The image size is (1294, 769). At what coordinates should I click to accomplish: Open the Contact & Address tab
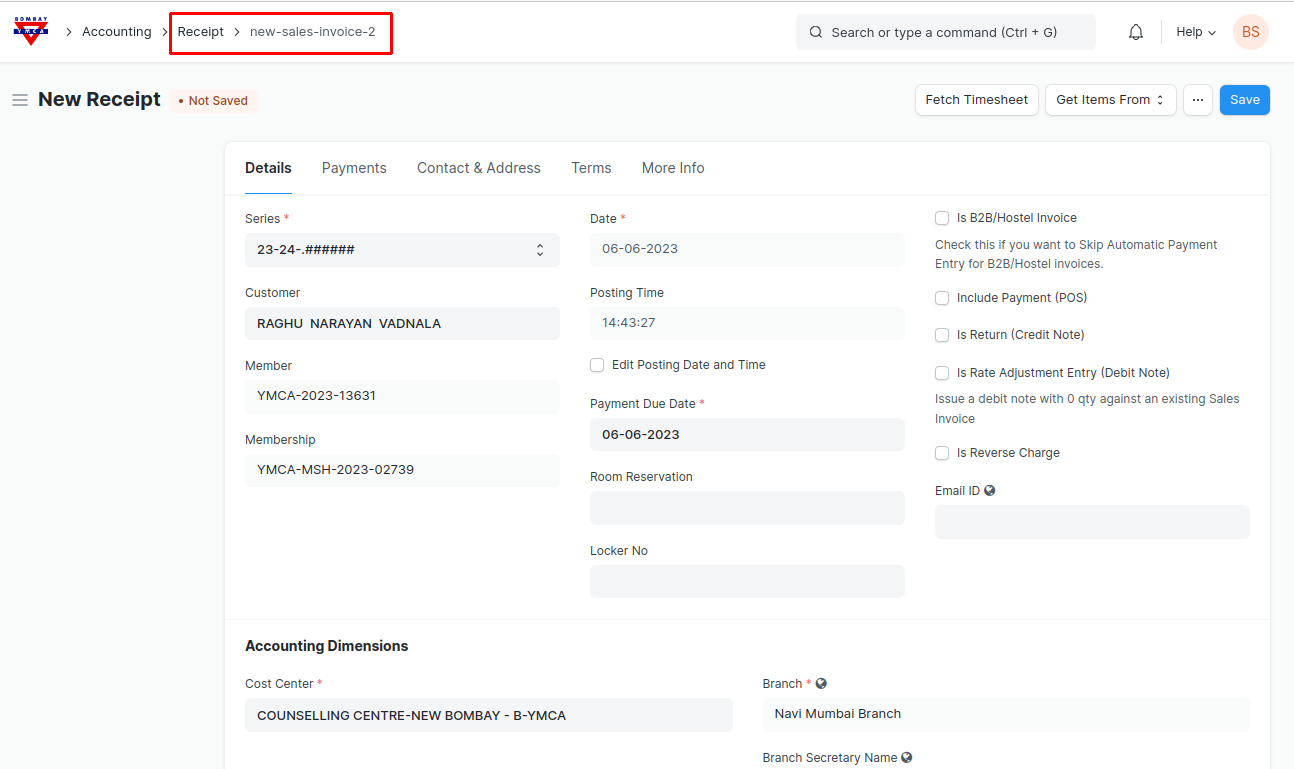(478, 168)
